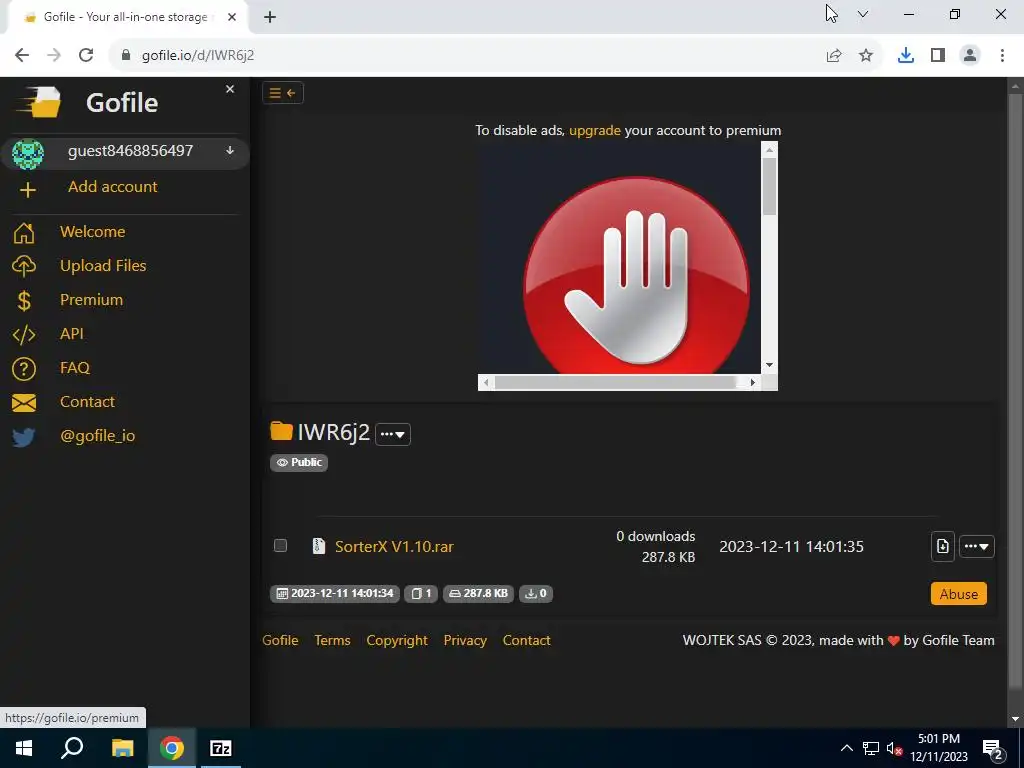Open the Welcome menu item

(92, 232)
